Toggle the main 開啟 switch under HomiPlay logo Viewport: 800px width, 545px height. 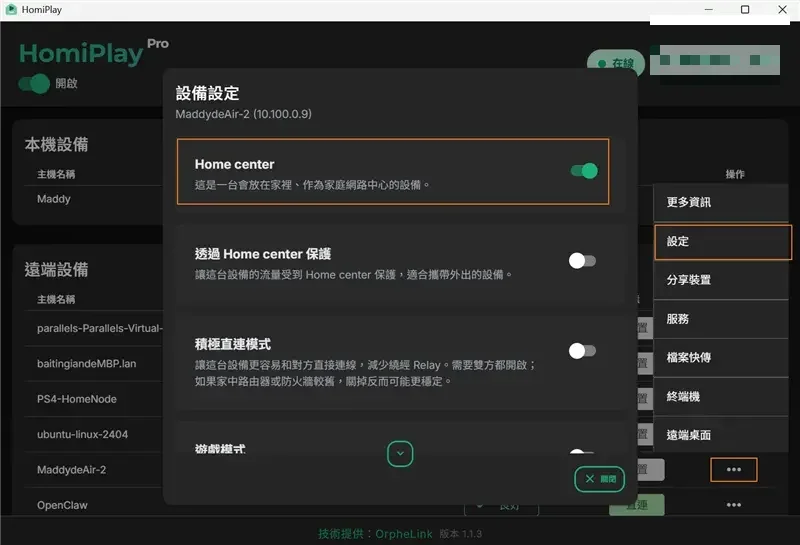point(34,84)
